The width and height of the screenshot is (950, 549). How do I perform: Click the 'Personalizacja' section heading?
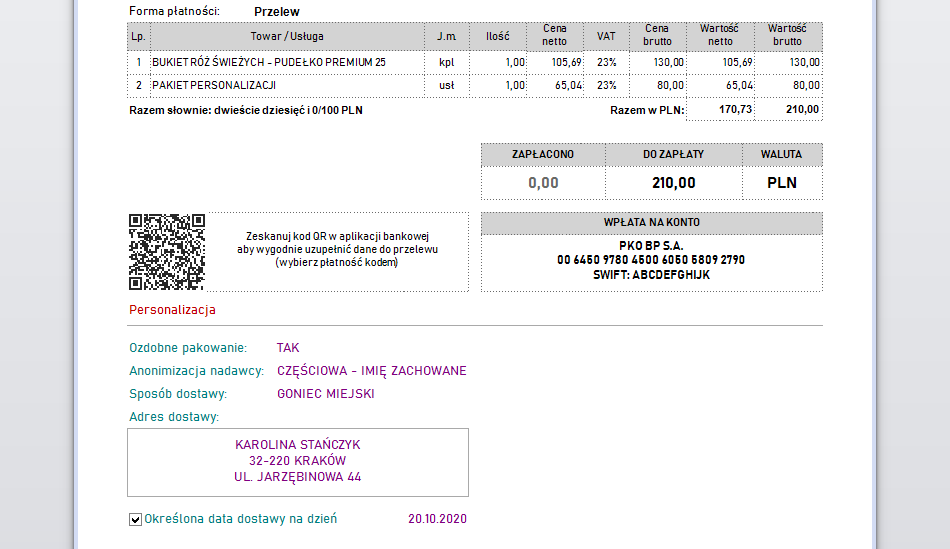click(172, 310)
